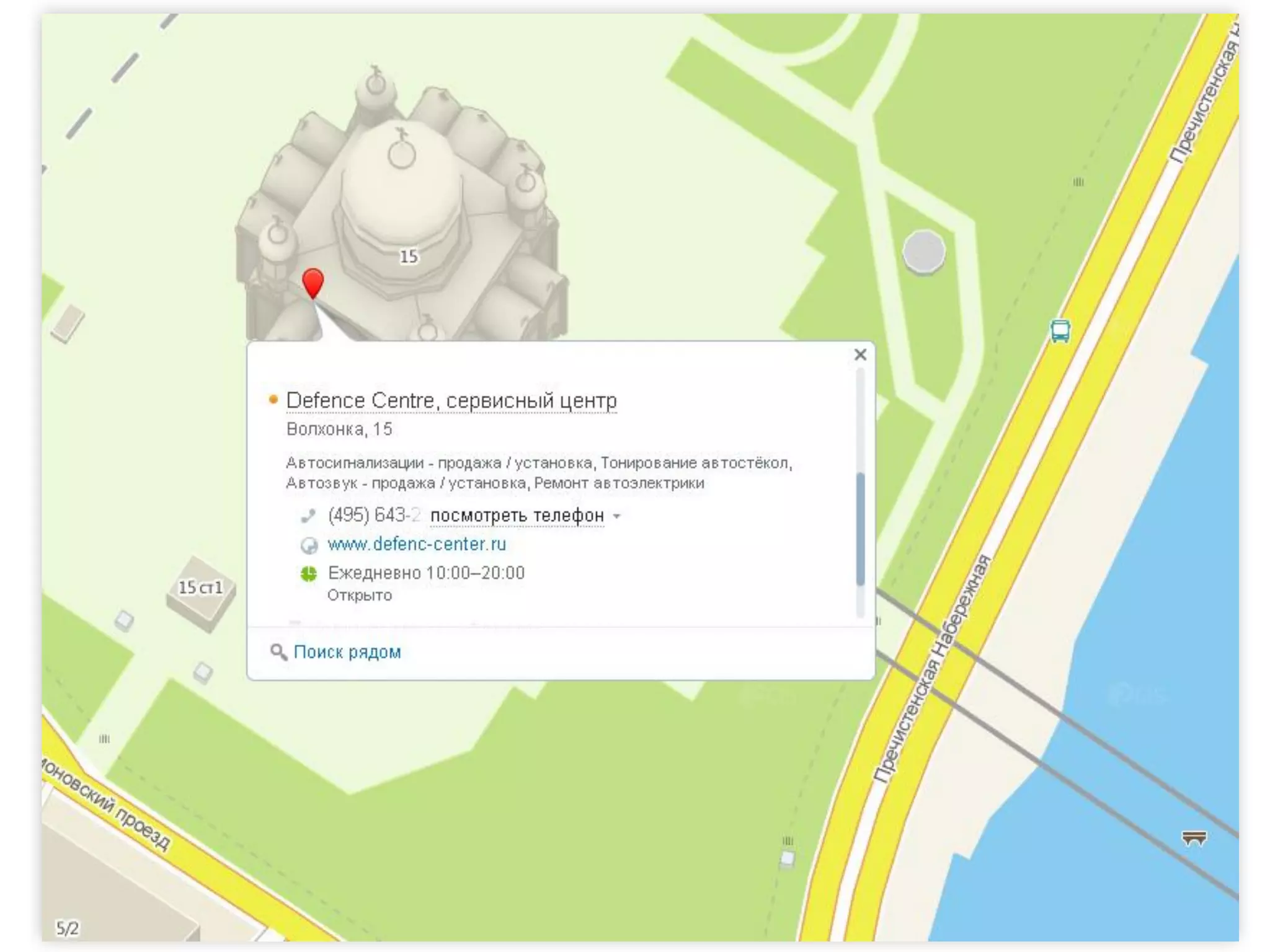Click the 'Волхонка, 15' address text

[339, 429]
